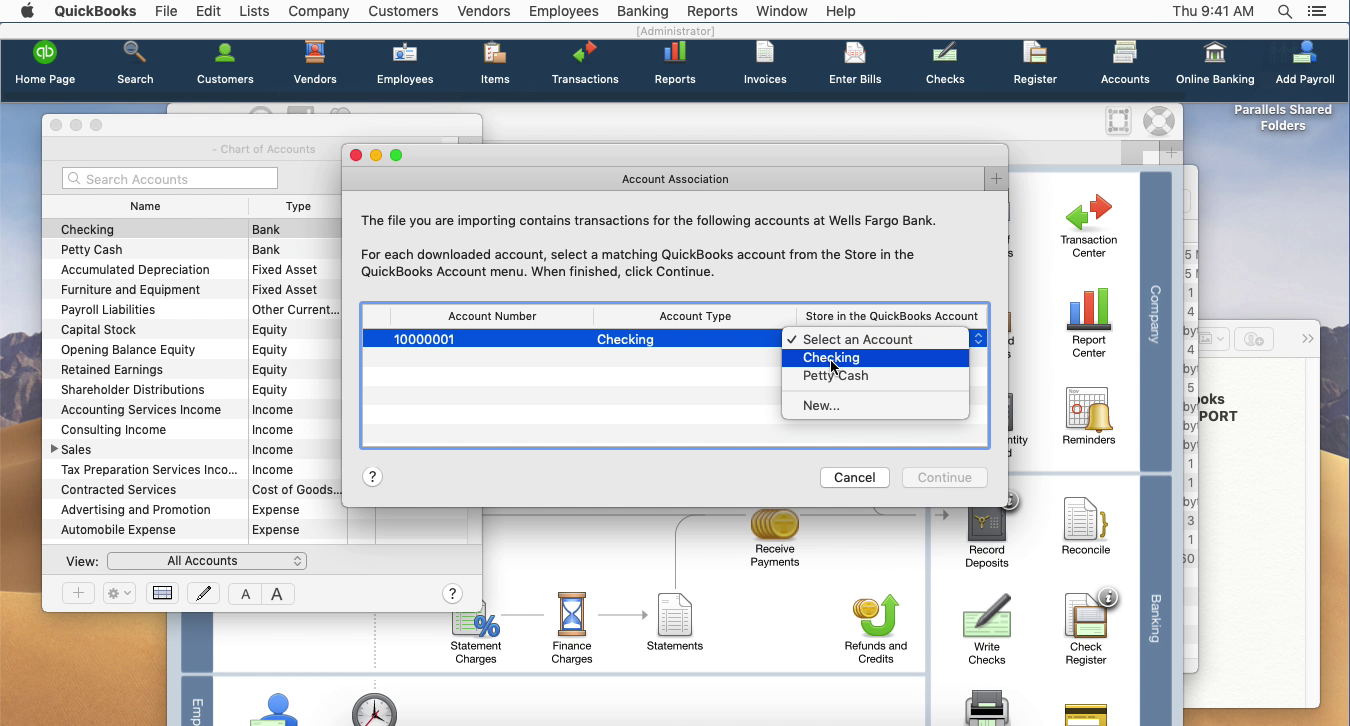Image resolution: width=1350 pixels, height=726 pixels.
Task: Click the Name column header in Chart of Accounts
Action: tap(145, 206)
